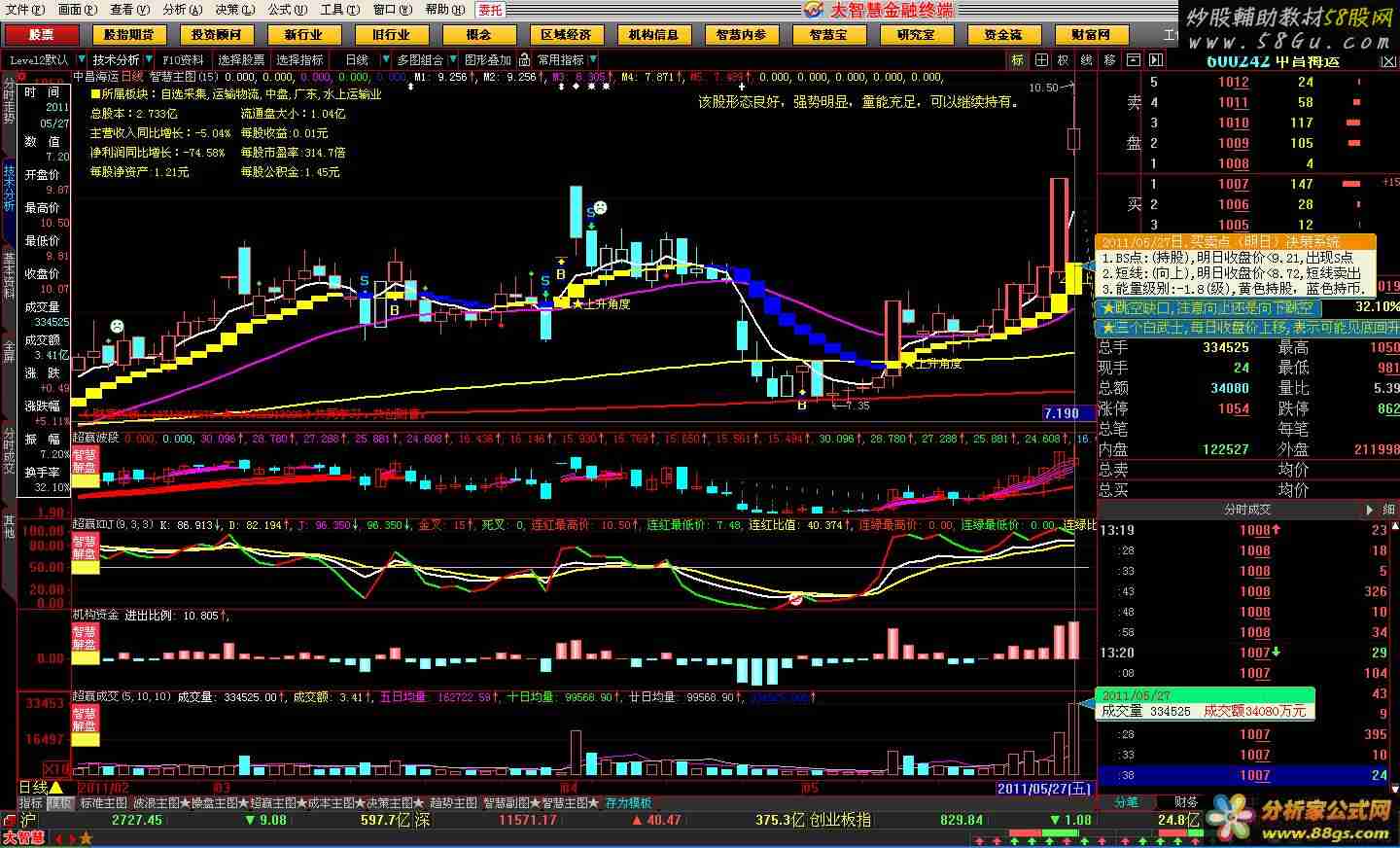The height and width of the screenshot is (848, 1400).
Task: Select the 财务 tab in quote panel
Action: point(1186,802)
